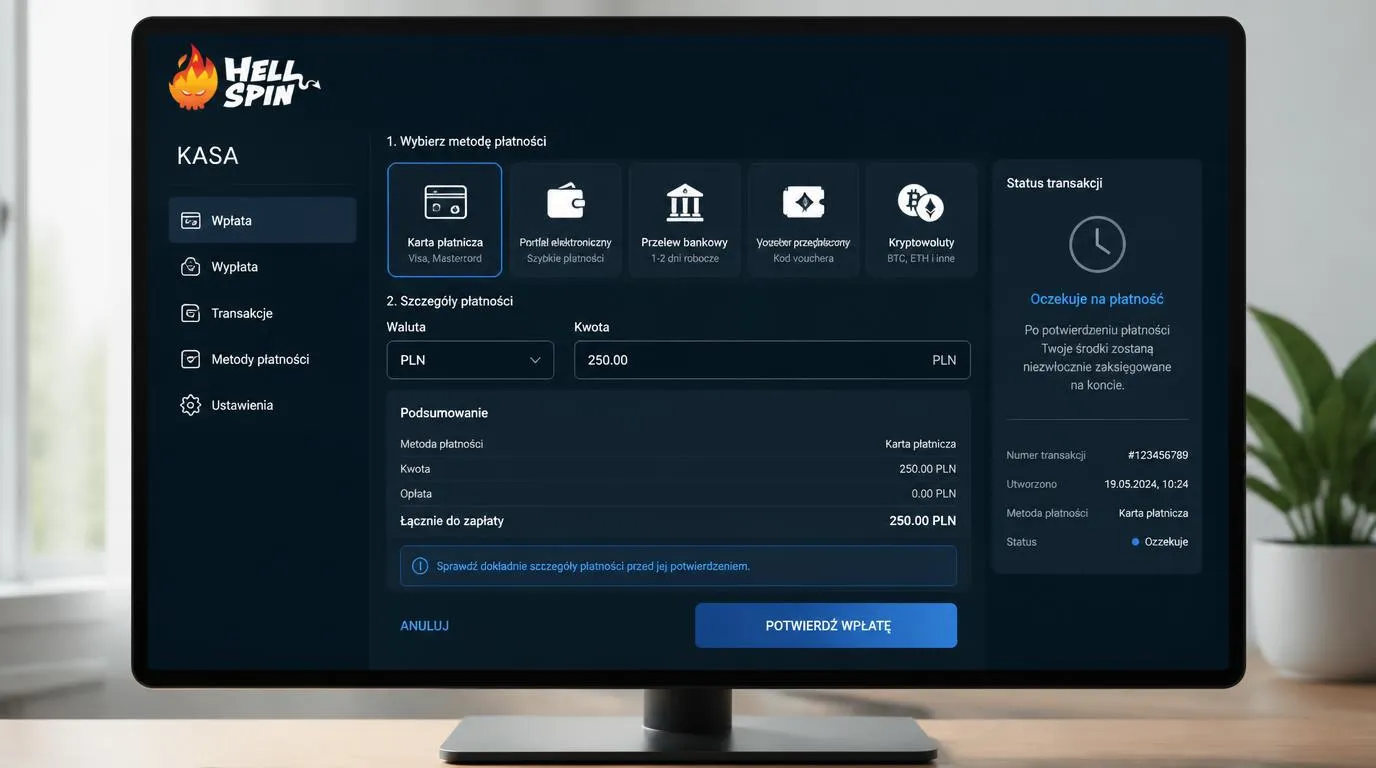Select the Karta płatnicza payment method
This screenshot has width=1376, height=768.
click(x=445, y=219)
